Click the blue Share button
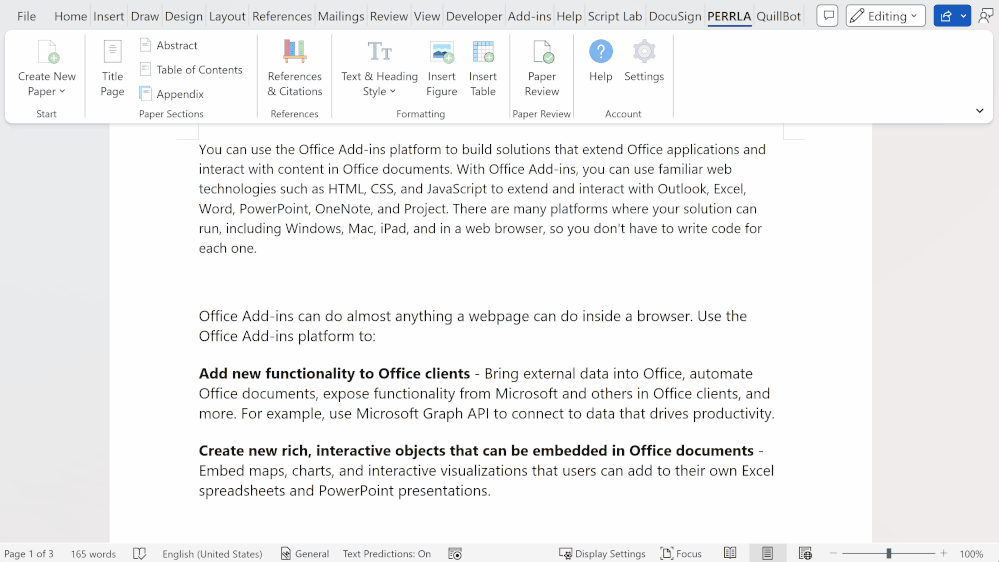 [945, 16]
